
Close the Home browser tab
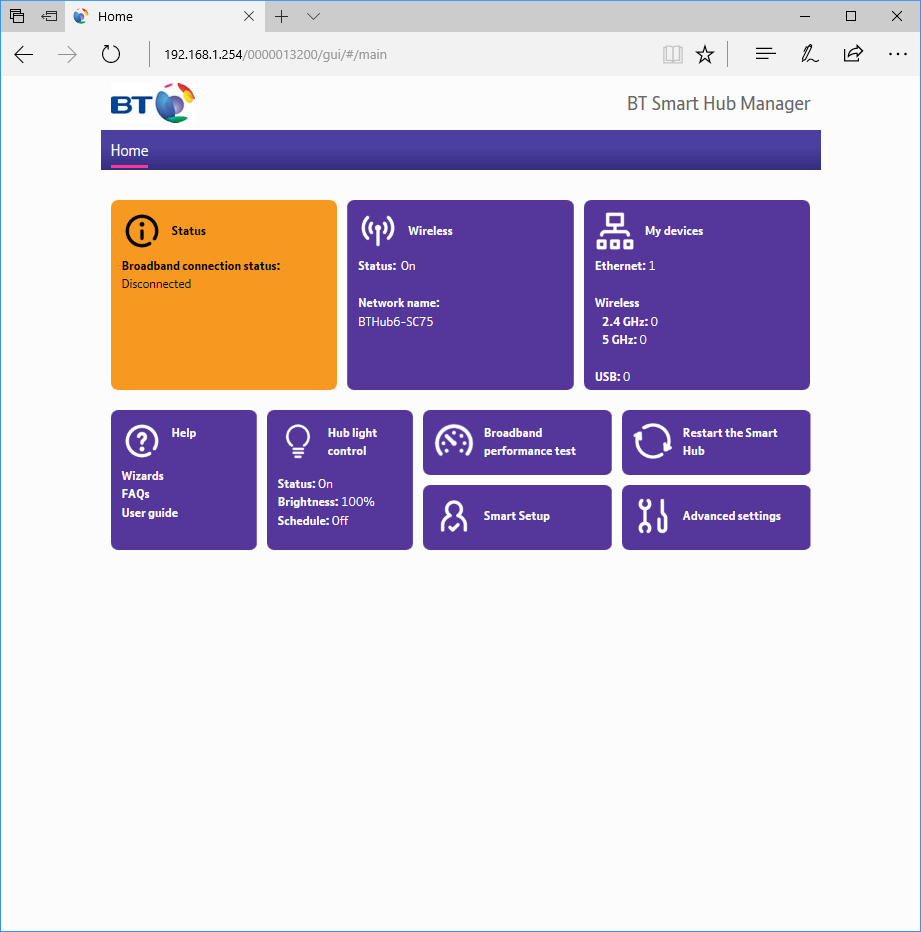[x=249, y=17]
